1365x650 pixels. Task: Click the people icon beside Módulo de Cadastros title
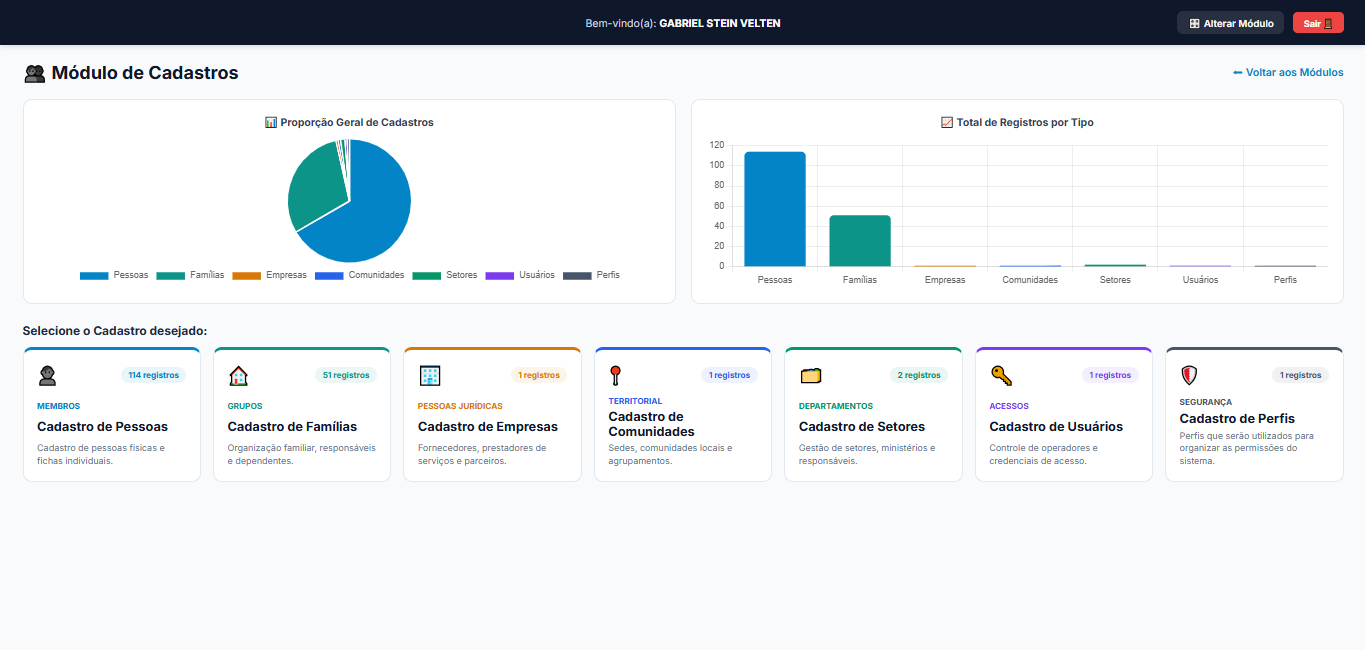[x=35, y=73]
